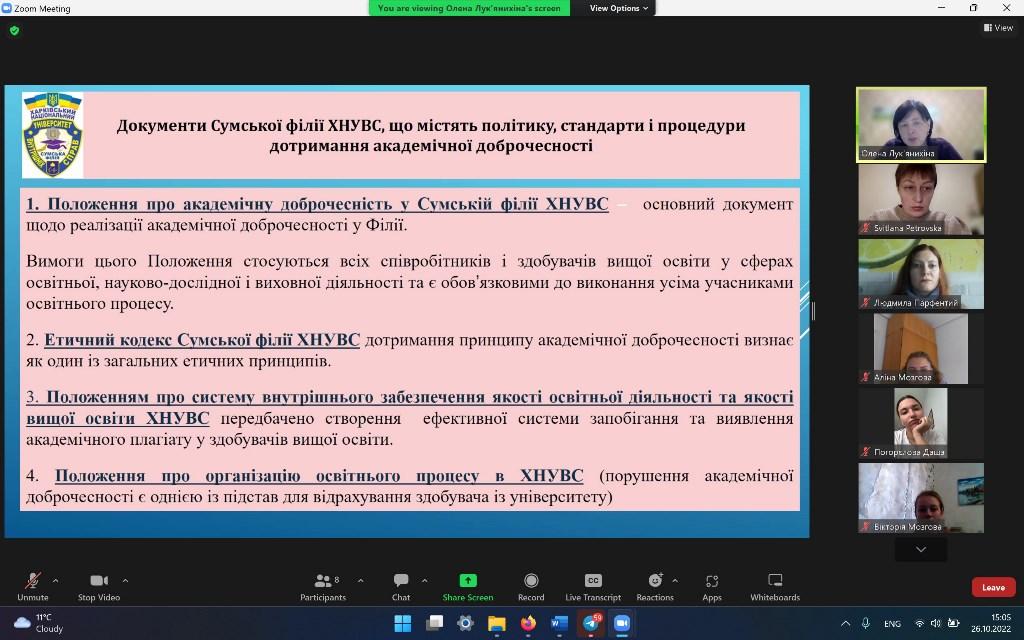Click the green Share Screen button
Image resolution: width=1024 pixels, height=640 pixels.
pyautogui.click(x=468, y=586)
